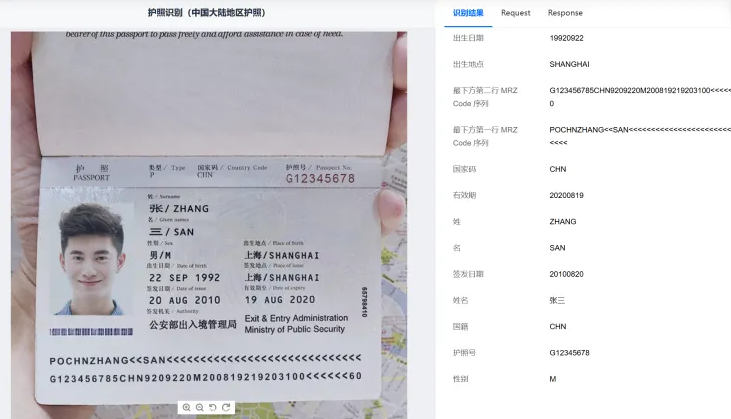
Task: Click the 性别 field label
Action: click(x=461, y=379)
